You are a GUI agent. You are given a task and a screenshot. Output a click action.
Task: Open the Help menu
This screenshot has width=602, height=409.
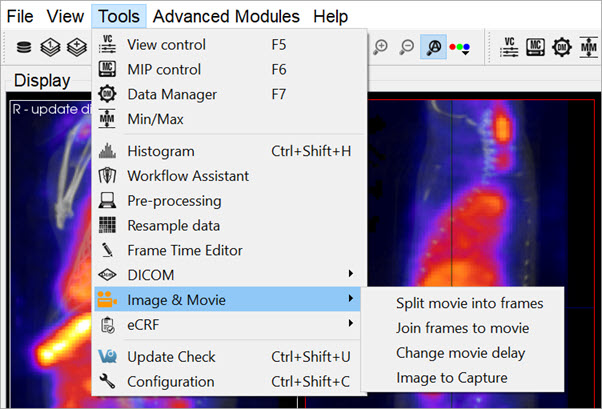click(330, 16)
